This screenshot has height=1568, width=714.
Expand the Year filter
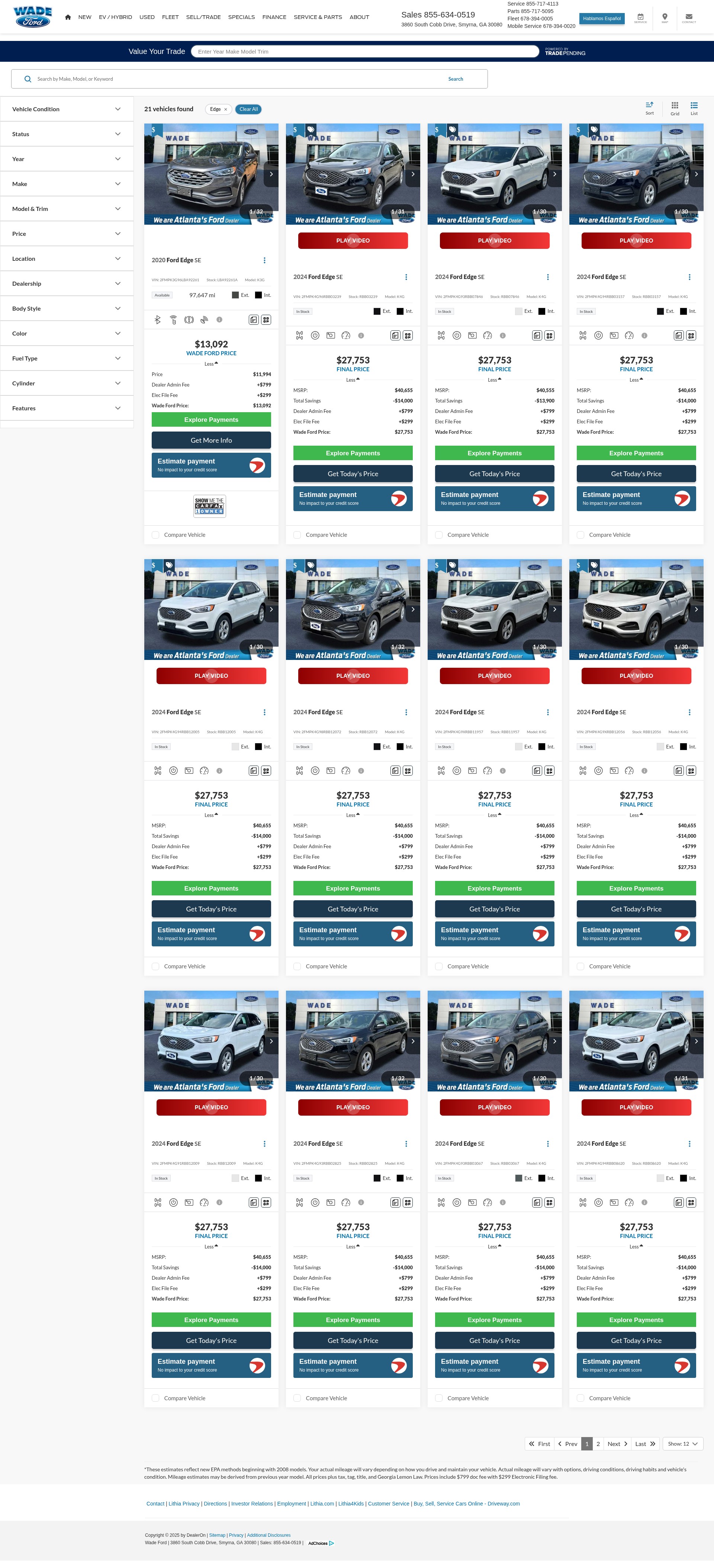66,159
